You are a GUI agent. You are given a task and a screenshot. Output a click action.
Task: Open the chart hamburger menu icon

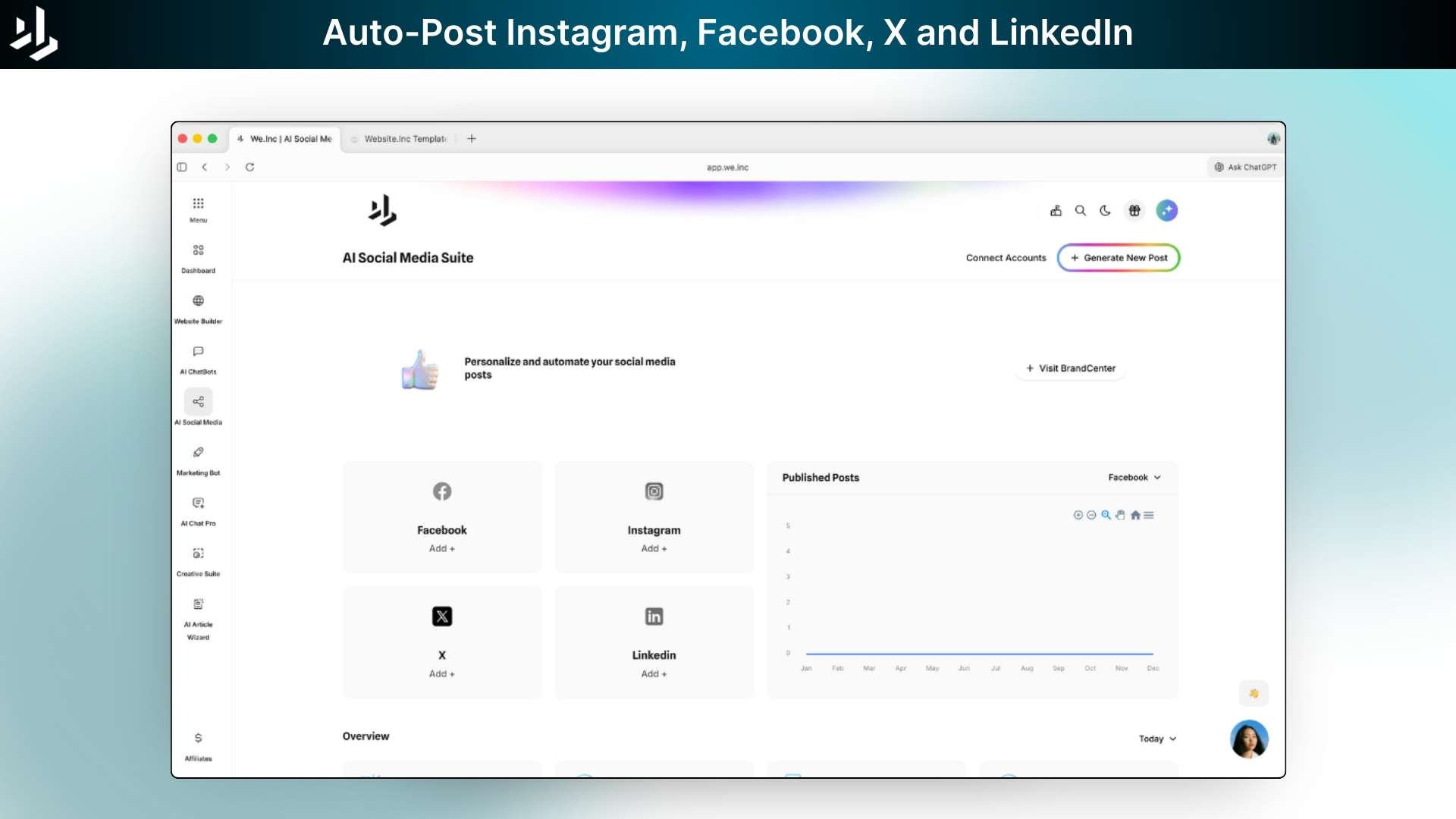pos(1149,516)
